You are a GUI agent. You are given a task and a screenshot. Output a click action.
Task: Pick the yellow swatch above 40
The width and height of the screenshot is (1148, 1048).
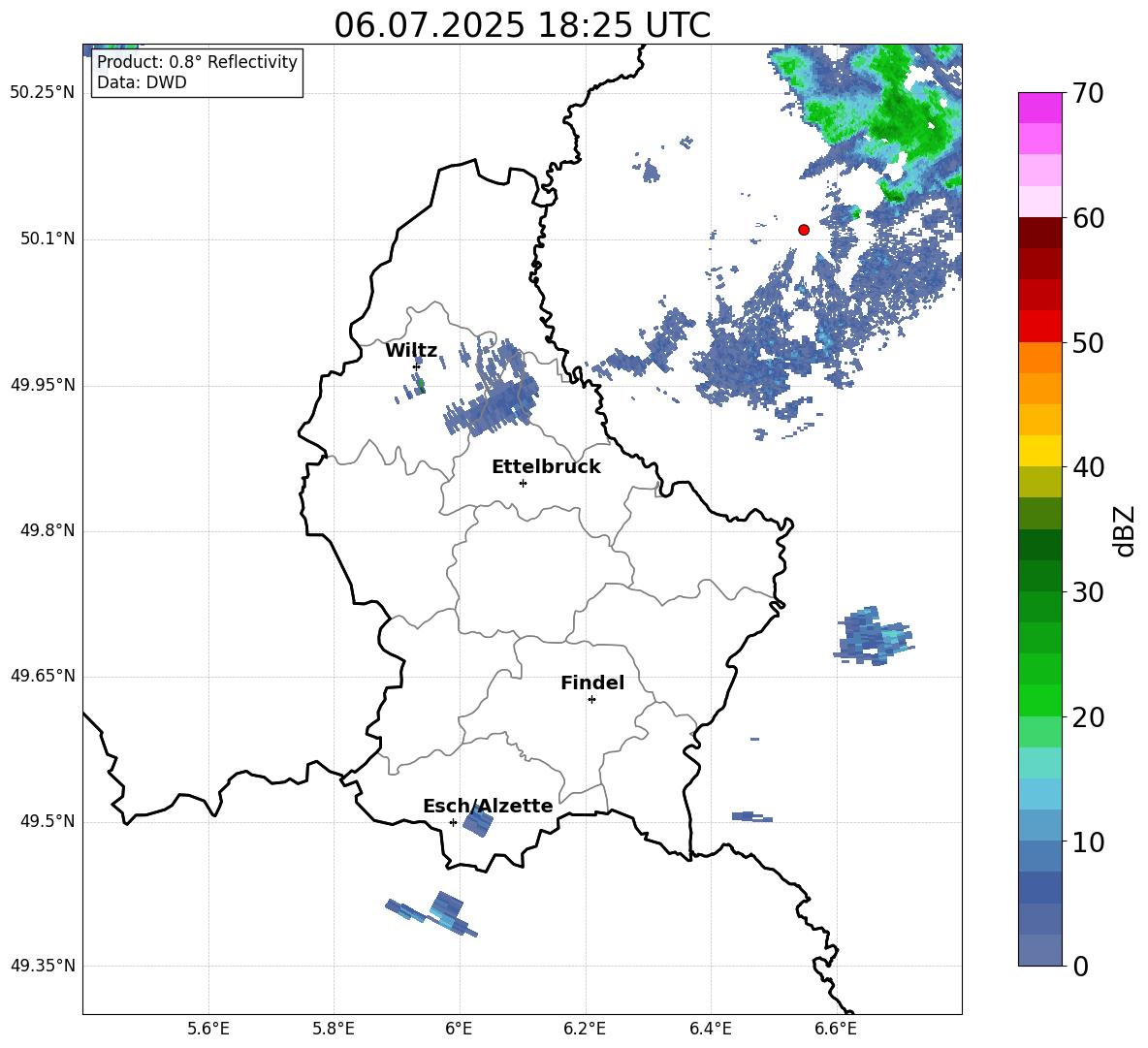coord(1039,450)
